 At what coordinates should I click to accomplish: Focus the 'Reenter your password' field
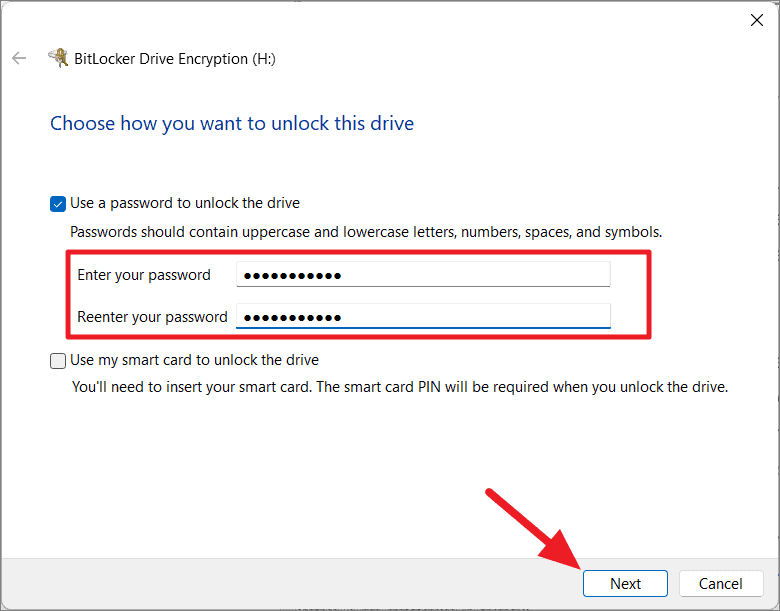point(423,316)
